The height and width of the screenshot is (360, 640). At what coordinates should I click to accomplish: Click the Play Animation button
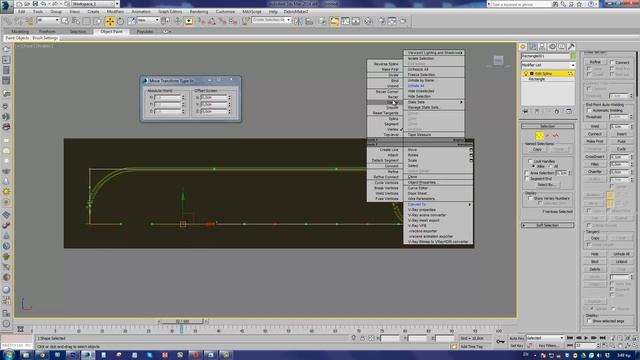pos(586,338)
